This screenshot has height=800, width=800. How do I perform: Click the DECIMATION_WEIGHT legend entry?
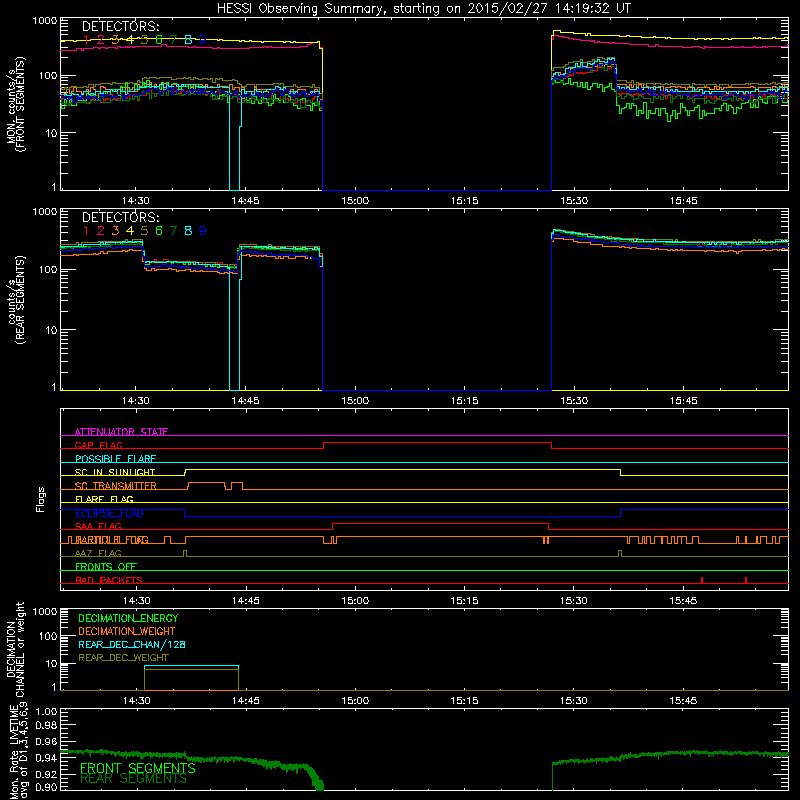click(127, 631)
